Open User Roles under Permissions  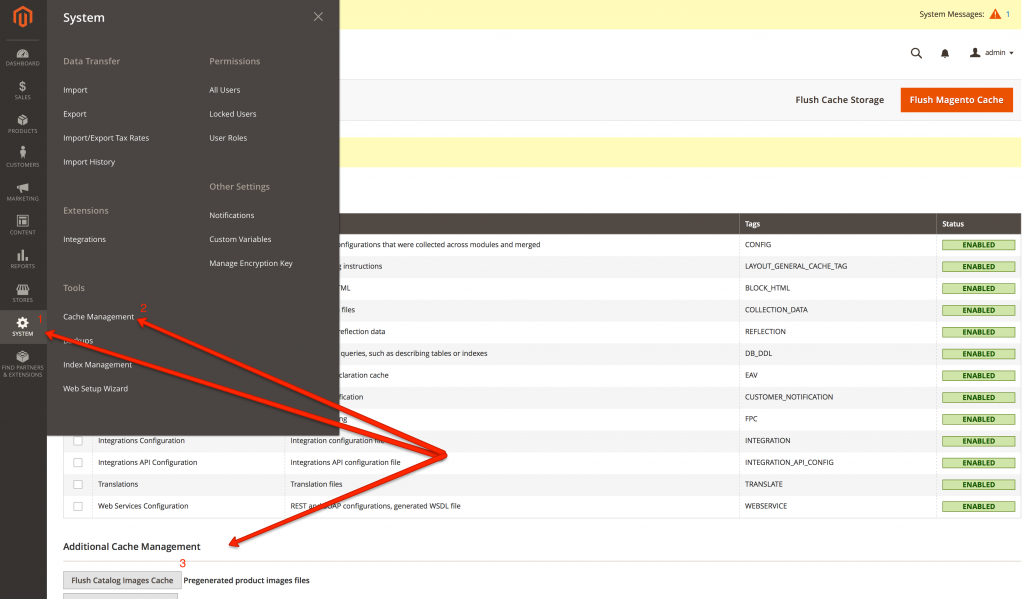pyautogui.click(x=228, y=138)
